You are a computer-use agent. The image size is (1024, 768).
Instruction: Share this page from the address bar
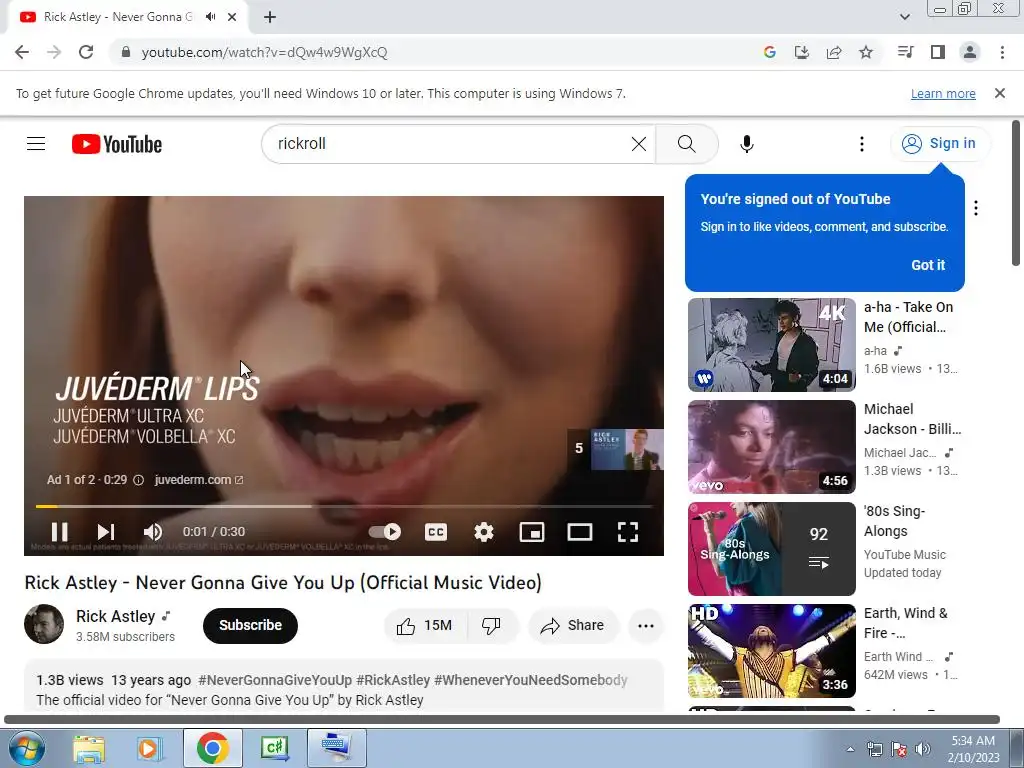coord(833,52)
